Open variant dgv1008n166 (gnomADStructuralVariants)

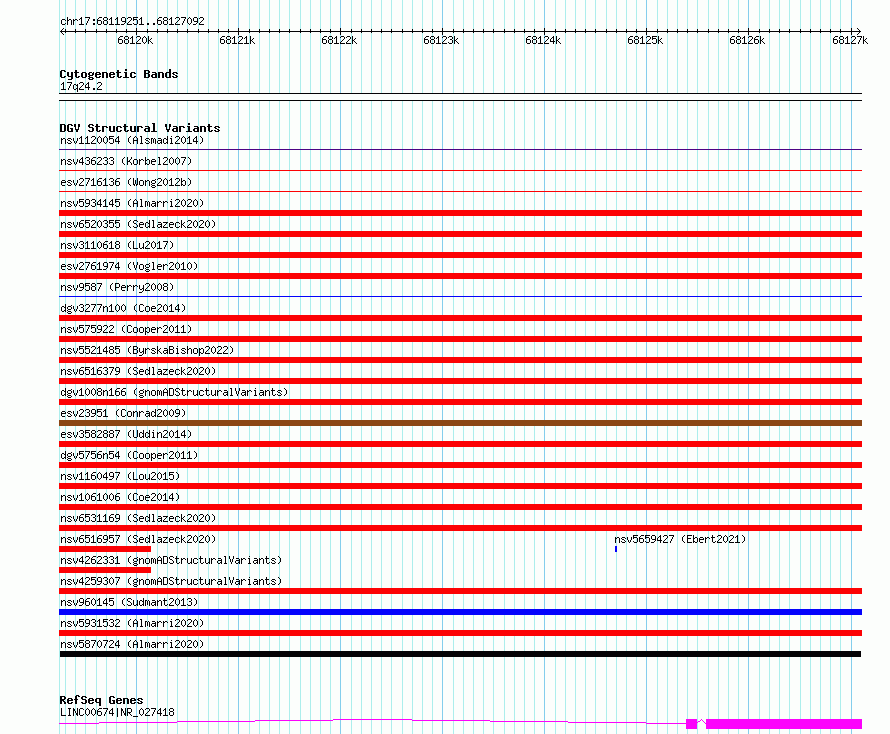pos(174,392)
